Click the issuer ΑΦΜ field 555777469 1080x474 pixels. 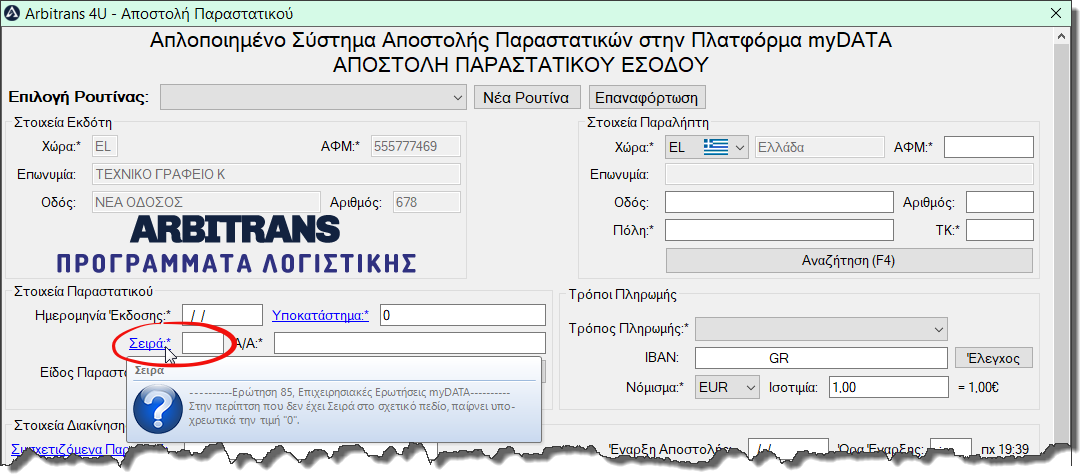(416, 147)
